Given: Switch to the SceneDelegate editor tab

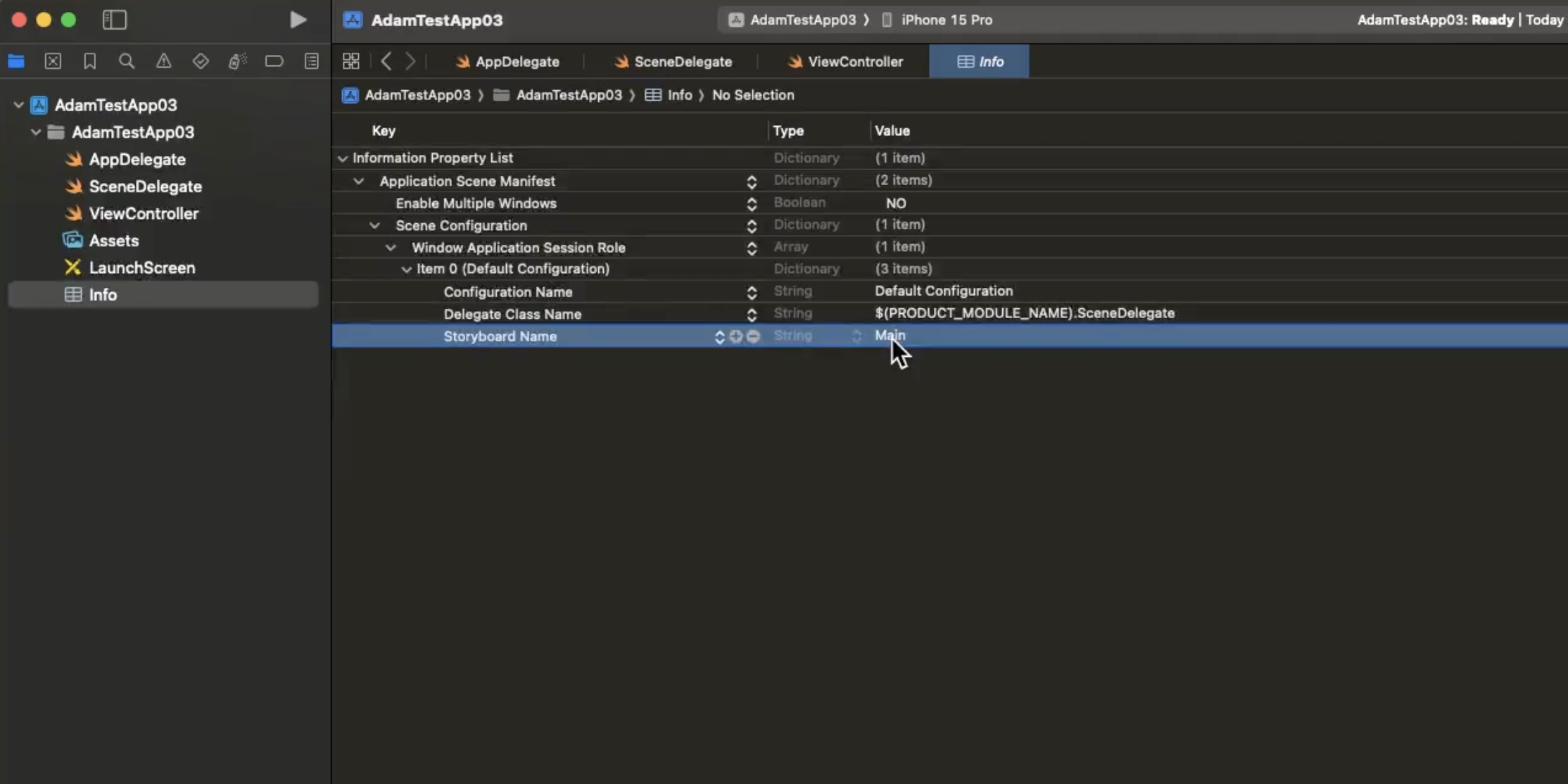Looking at the screenshot, I should [673, 62].
